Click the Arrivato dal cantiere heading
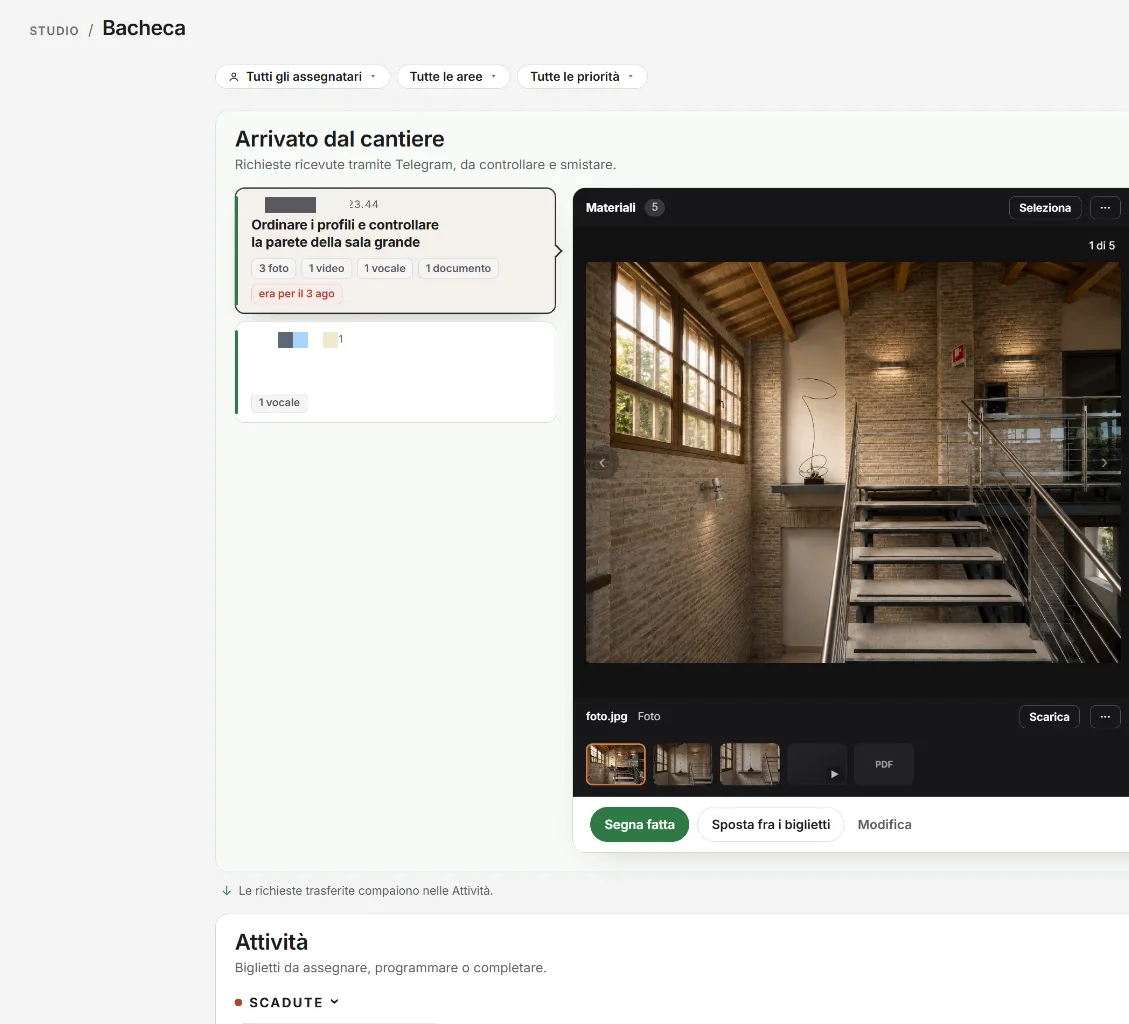Image resolution: width=1129 pixels, height=1024 pixels. coord(339,139)
